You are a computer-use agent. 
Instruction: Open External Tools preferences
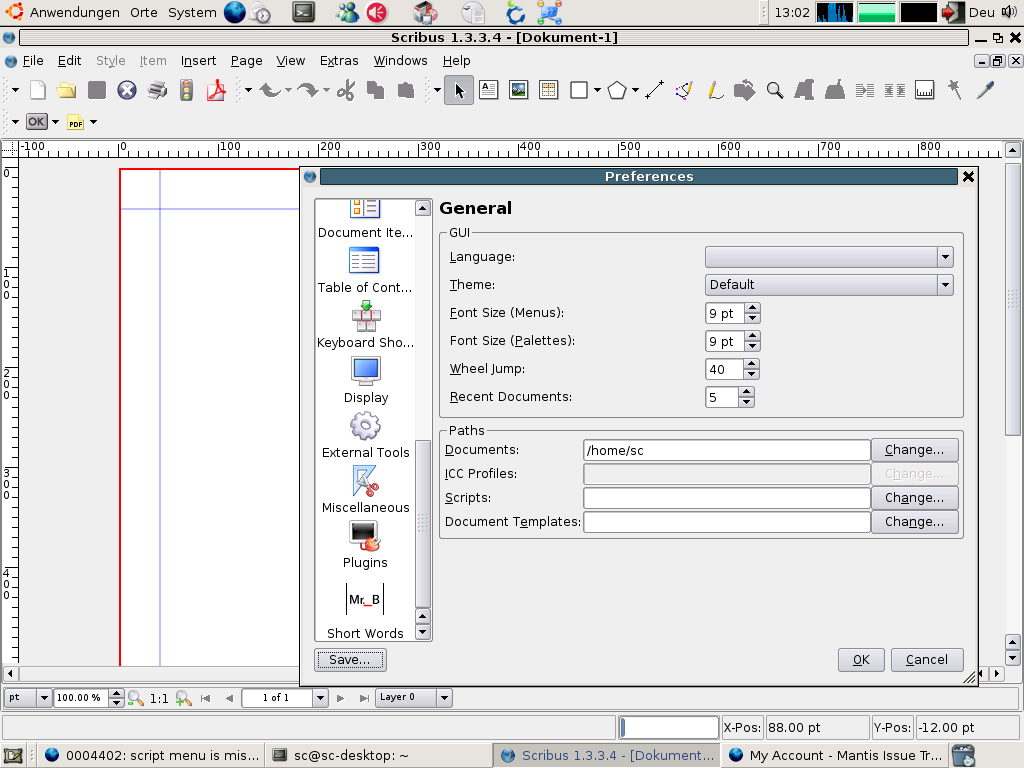tap(365, 433)
